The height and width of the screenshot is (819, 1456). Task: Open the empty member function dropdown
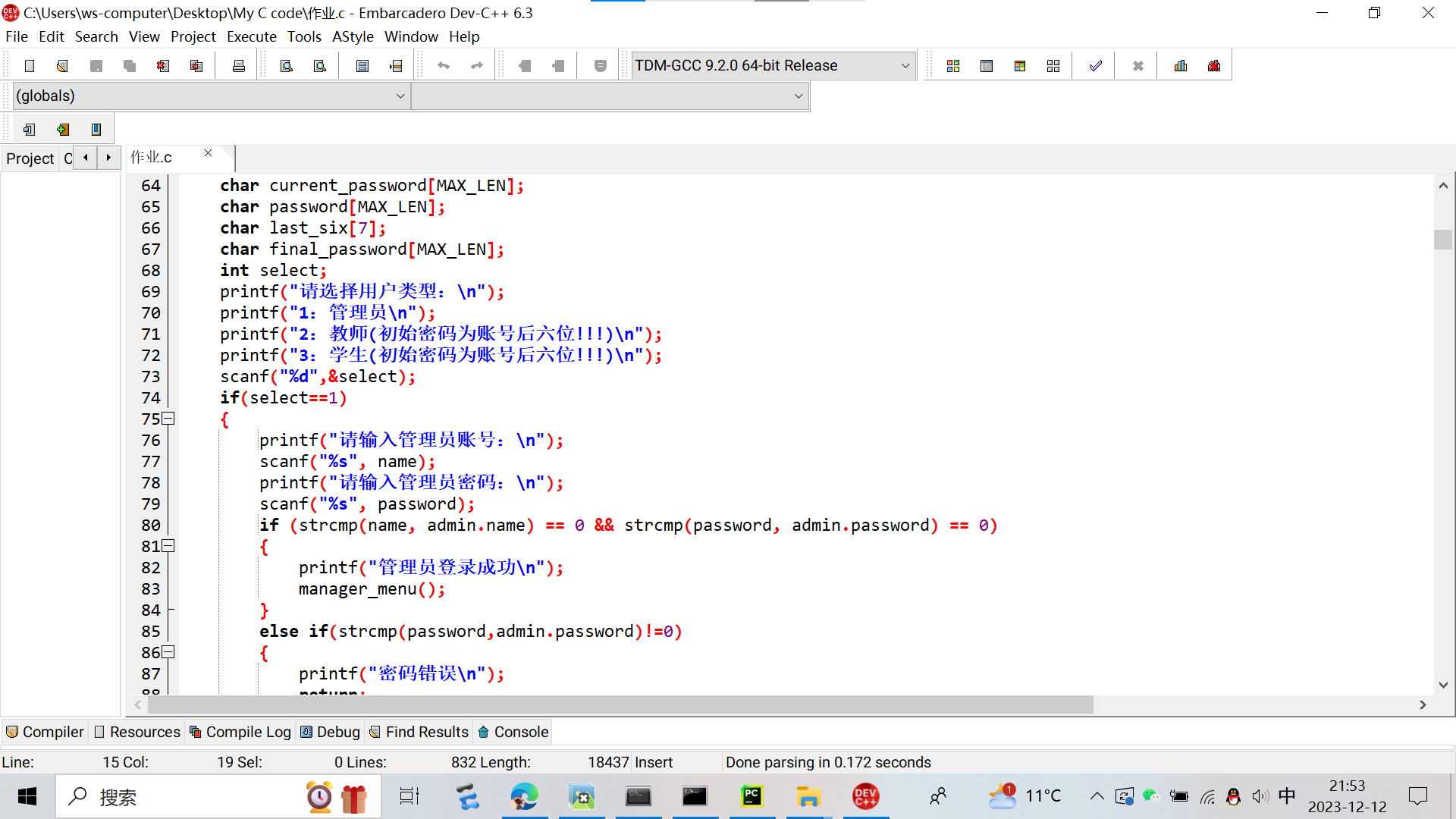pyautogui.click(x=610, y=96)
